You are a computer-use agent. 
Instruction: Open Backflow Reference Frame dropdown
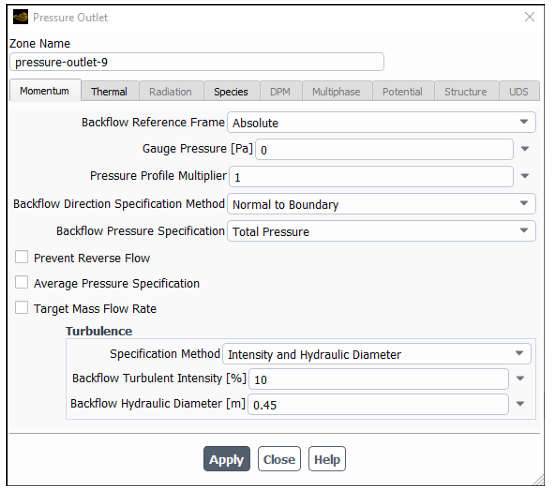click(381, 122)
